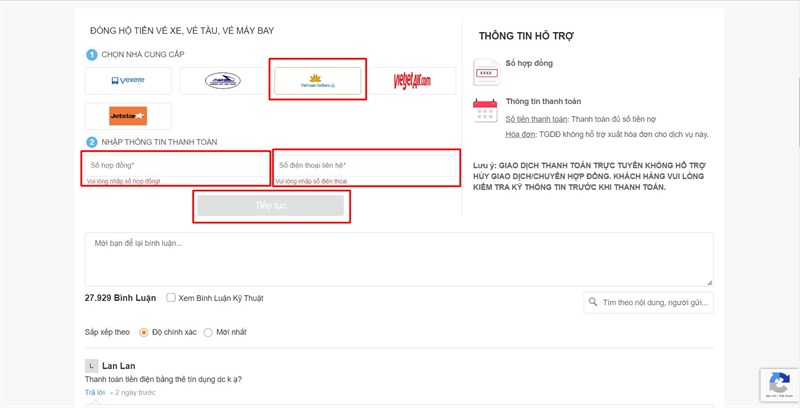800x408 pixels.
Task: Click the Số điện thoại liên hệ field
Action: click(366, 165)
